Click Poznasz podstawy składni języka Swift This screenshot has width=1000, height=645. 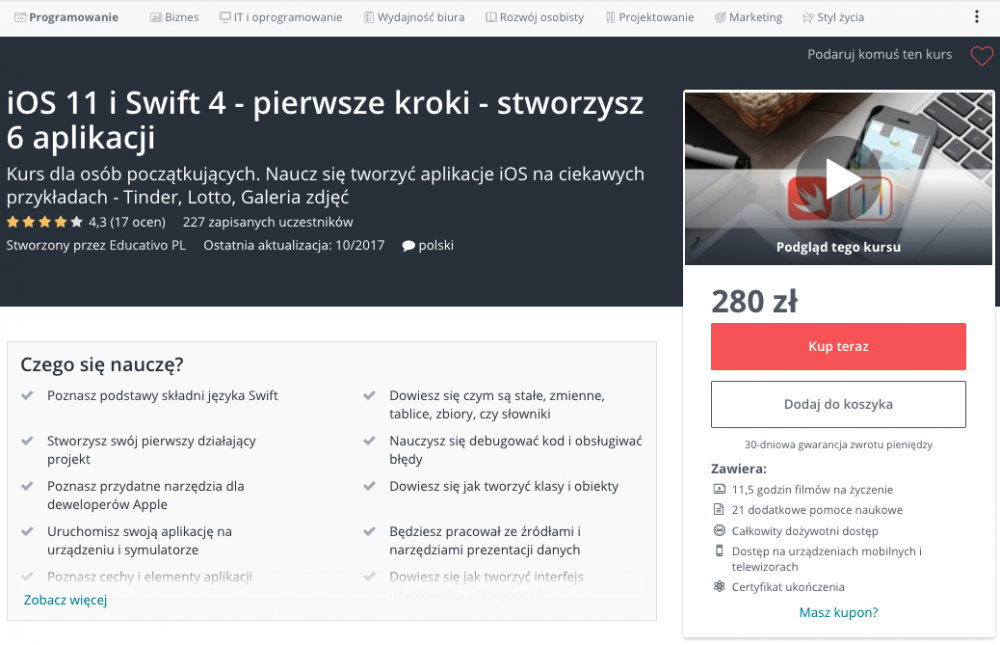click(x=163, y=396)
